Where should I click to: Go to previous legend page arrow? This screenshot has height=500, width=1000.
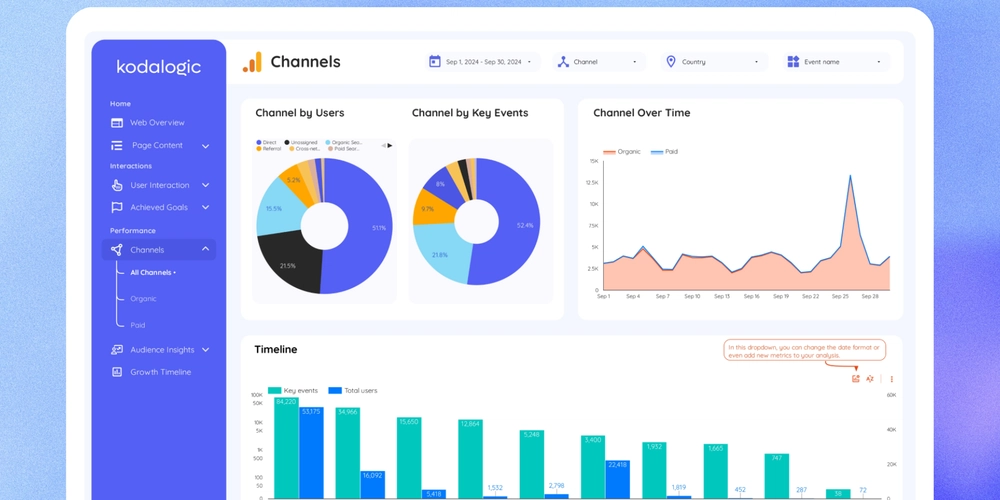(x=383, y=145)
